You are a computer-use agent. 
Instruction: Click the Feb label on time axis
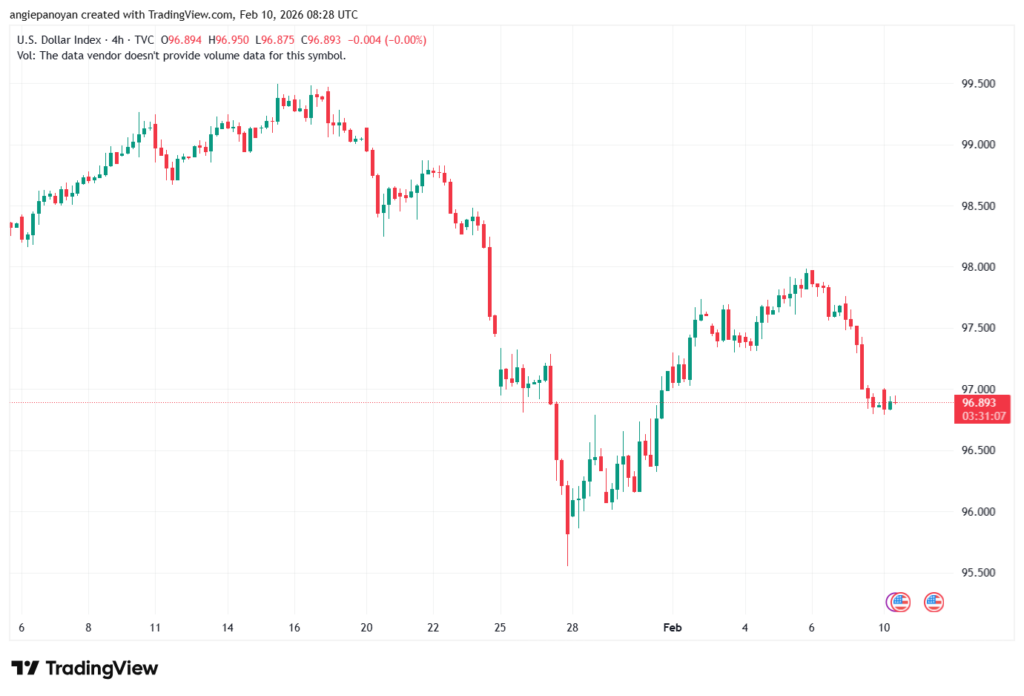[672, 628]
